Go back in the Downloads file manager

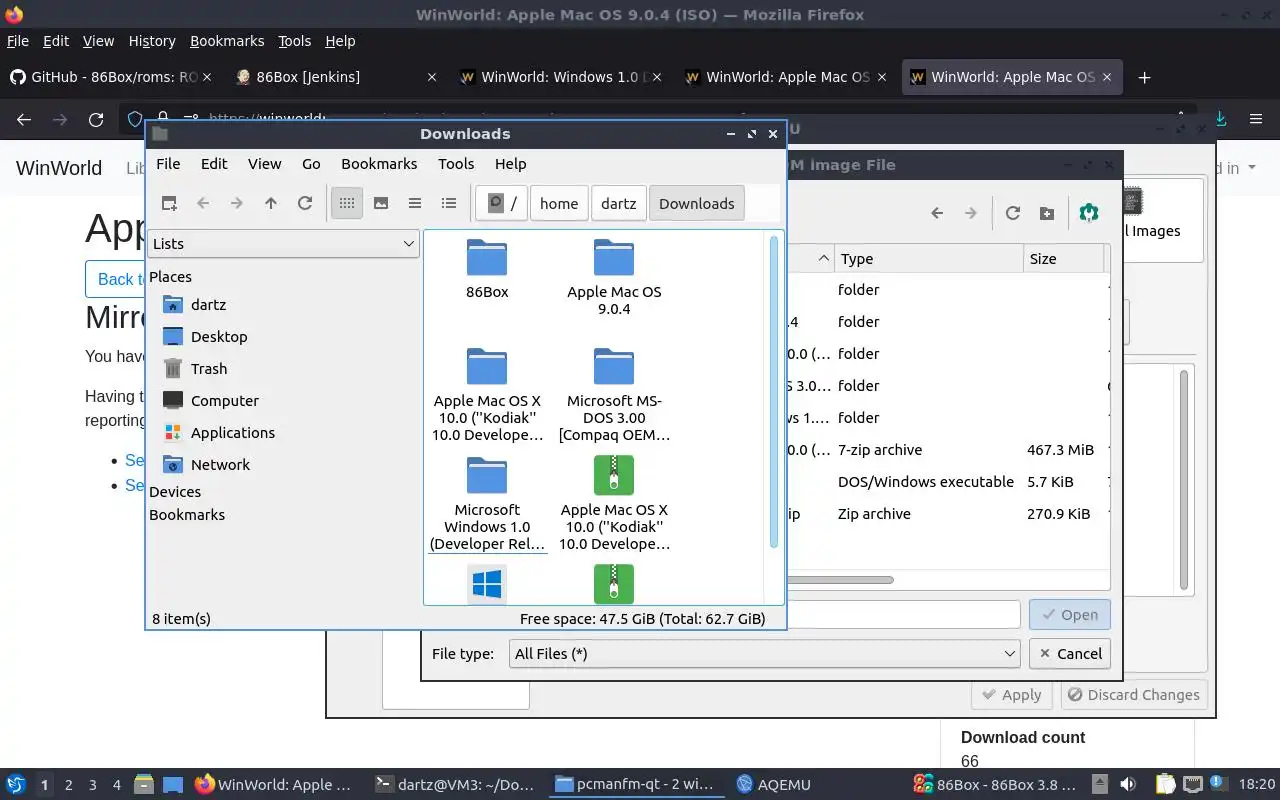click(203, 203)
